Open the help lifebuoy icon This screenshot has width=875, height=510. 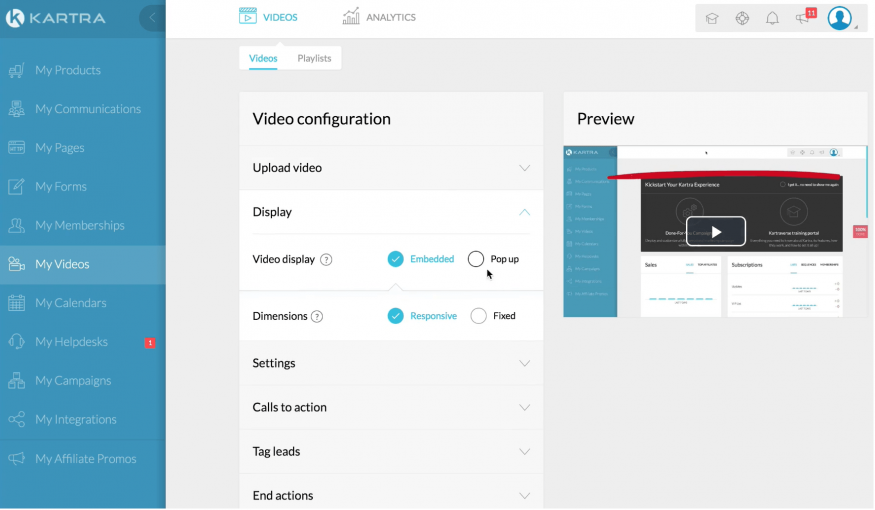point(742,18)
